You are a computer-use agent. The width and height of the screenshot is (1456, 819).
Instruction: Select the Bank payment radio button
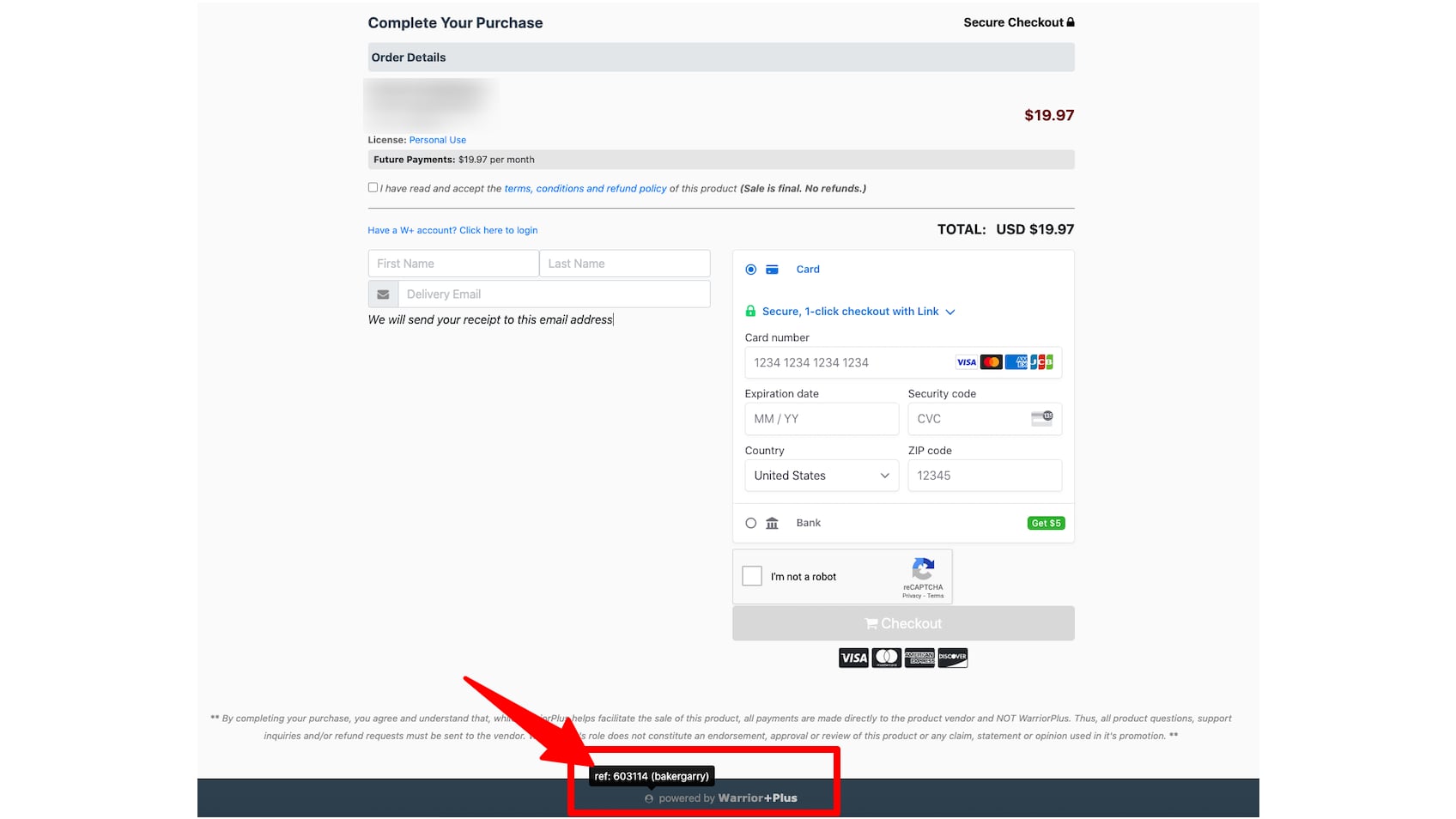tap(751, 524)
